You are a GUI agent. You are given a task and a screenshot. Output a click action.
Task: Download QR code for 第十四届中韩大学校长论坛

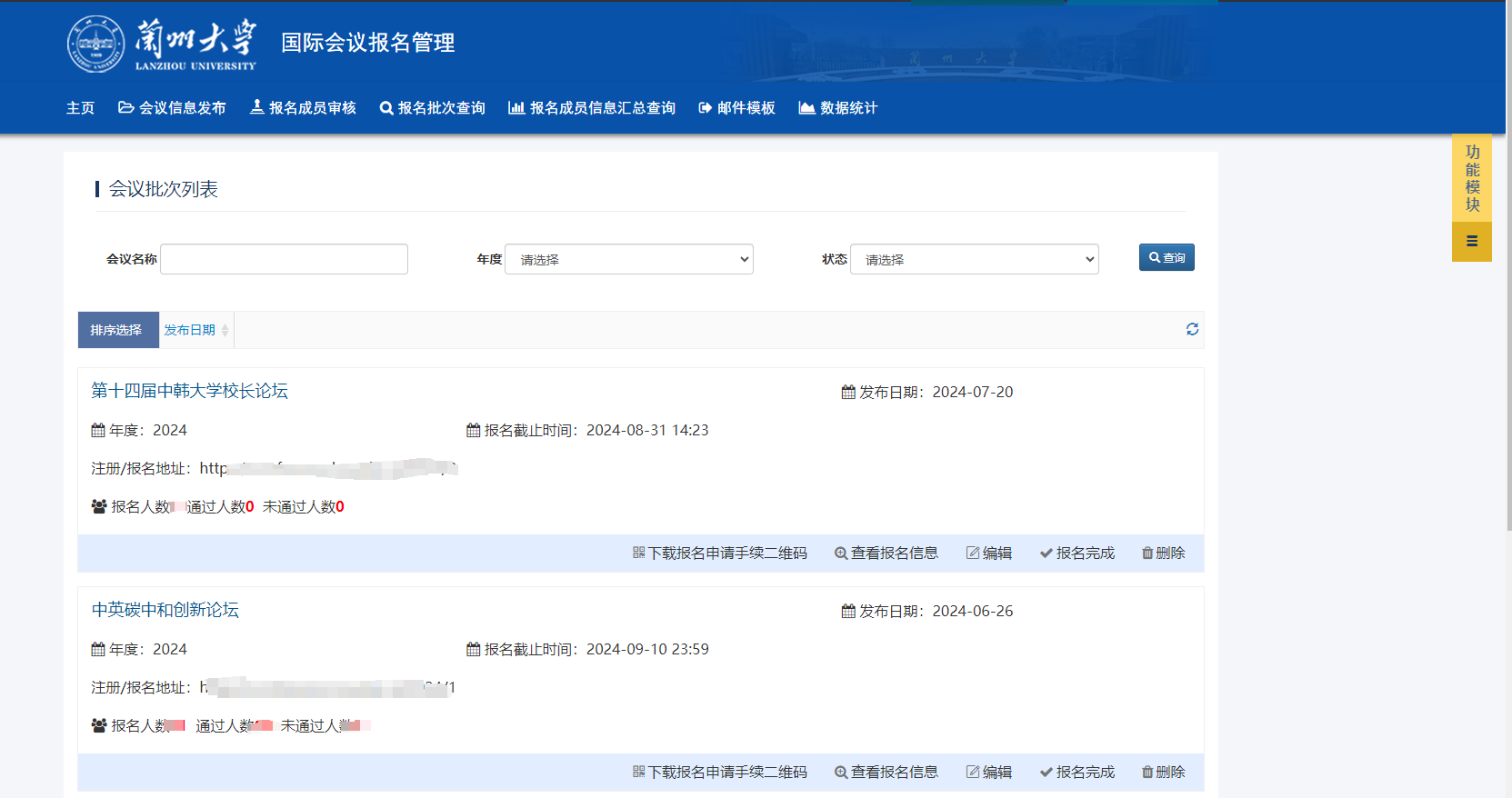(x=719, y=554)
